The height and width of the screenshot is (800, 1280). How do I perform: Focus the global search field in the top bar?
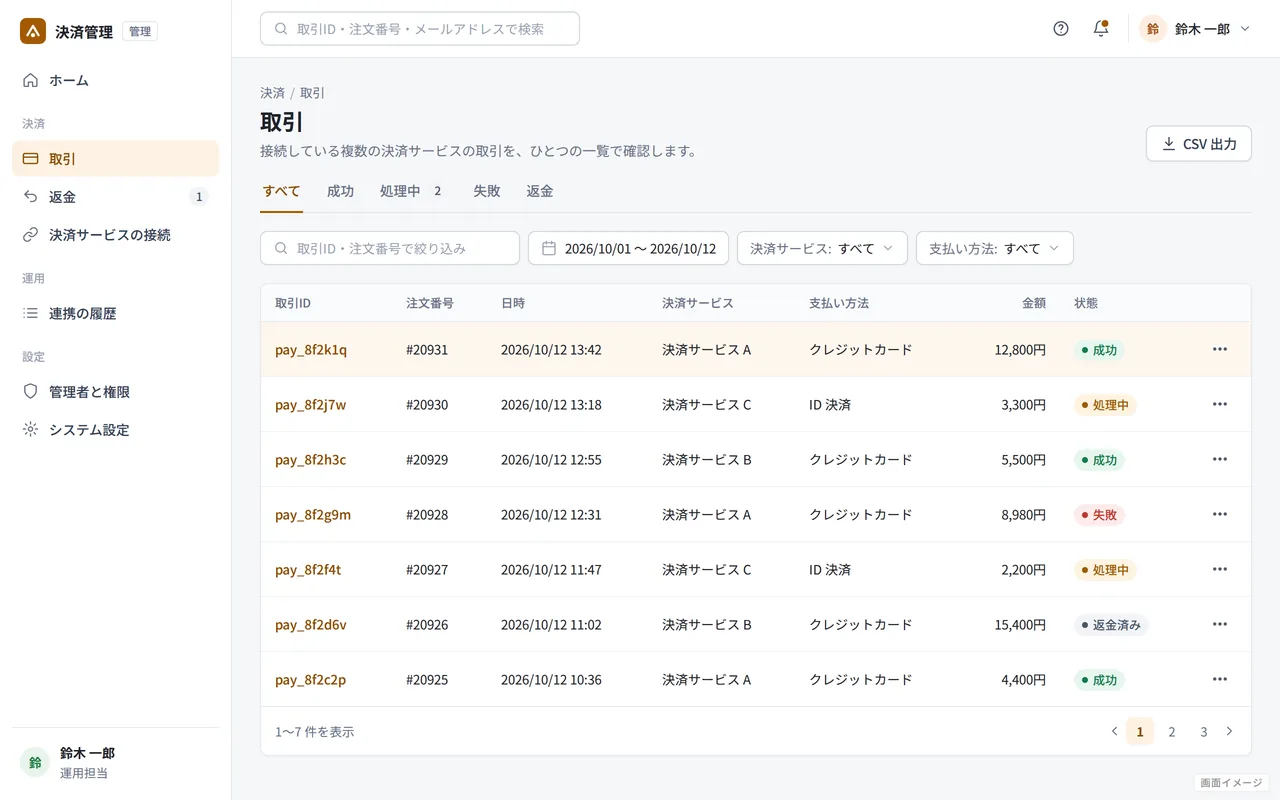coord(420,29)
